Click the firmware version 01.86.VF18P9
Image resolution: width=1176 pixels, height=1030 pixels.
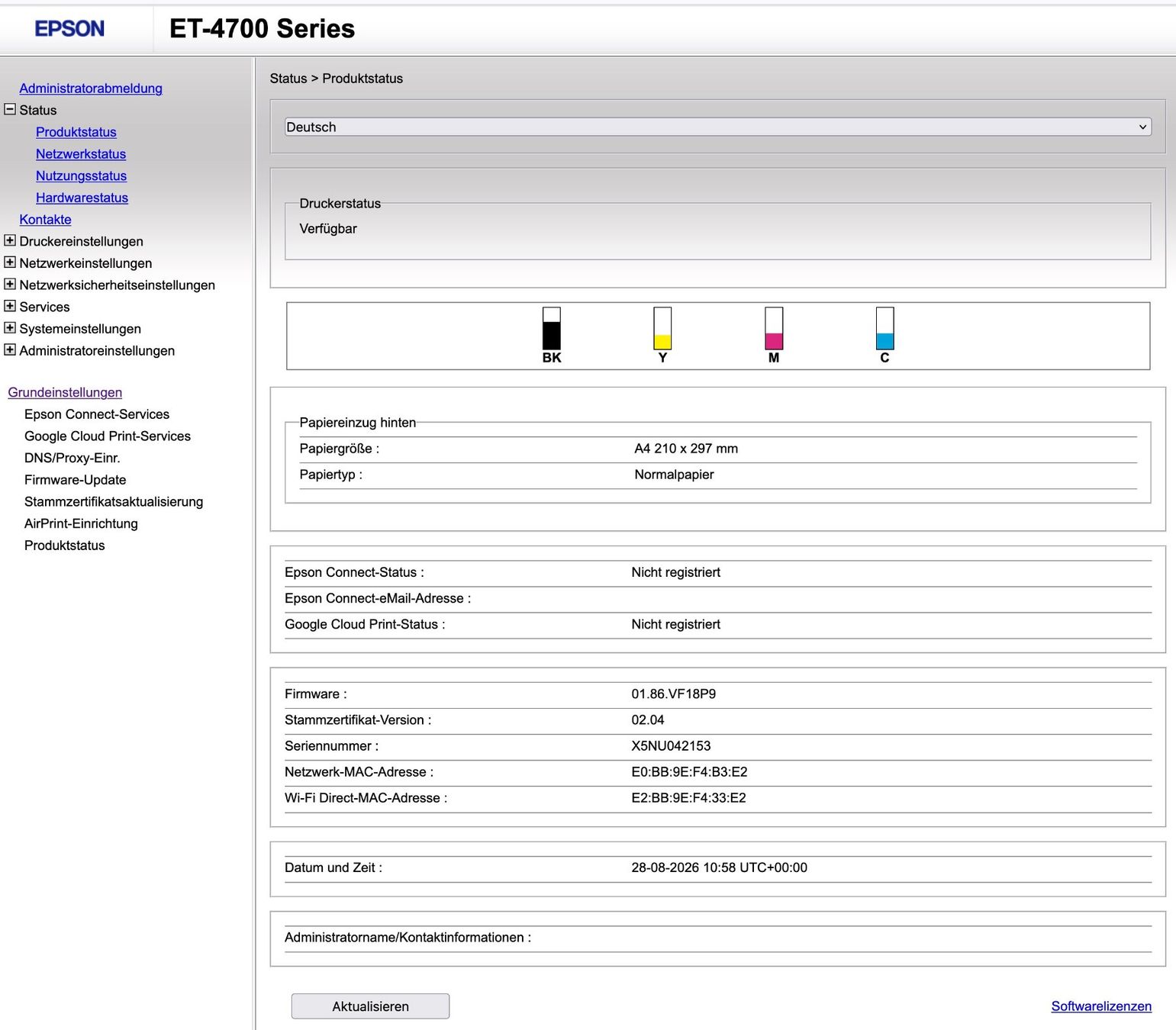pyautogui.click(x=674, y=694)
